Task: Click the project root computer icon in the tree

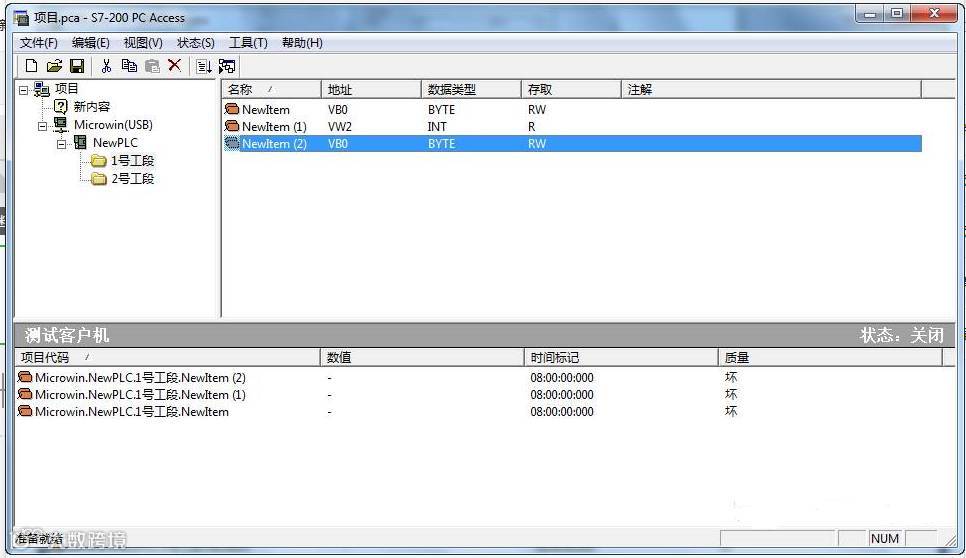Action: pos(42,89)
